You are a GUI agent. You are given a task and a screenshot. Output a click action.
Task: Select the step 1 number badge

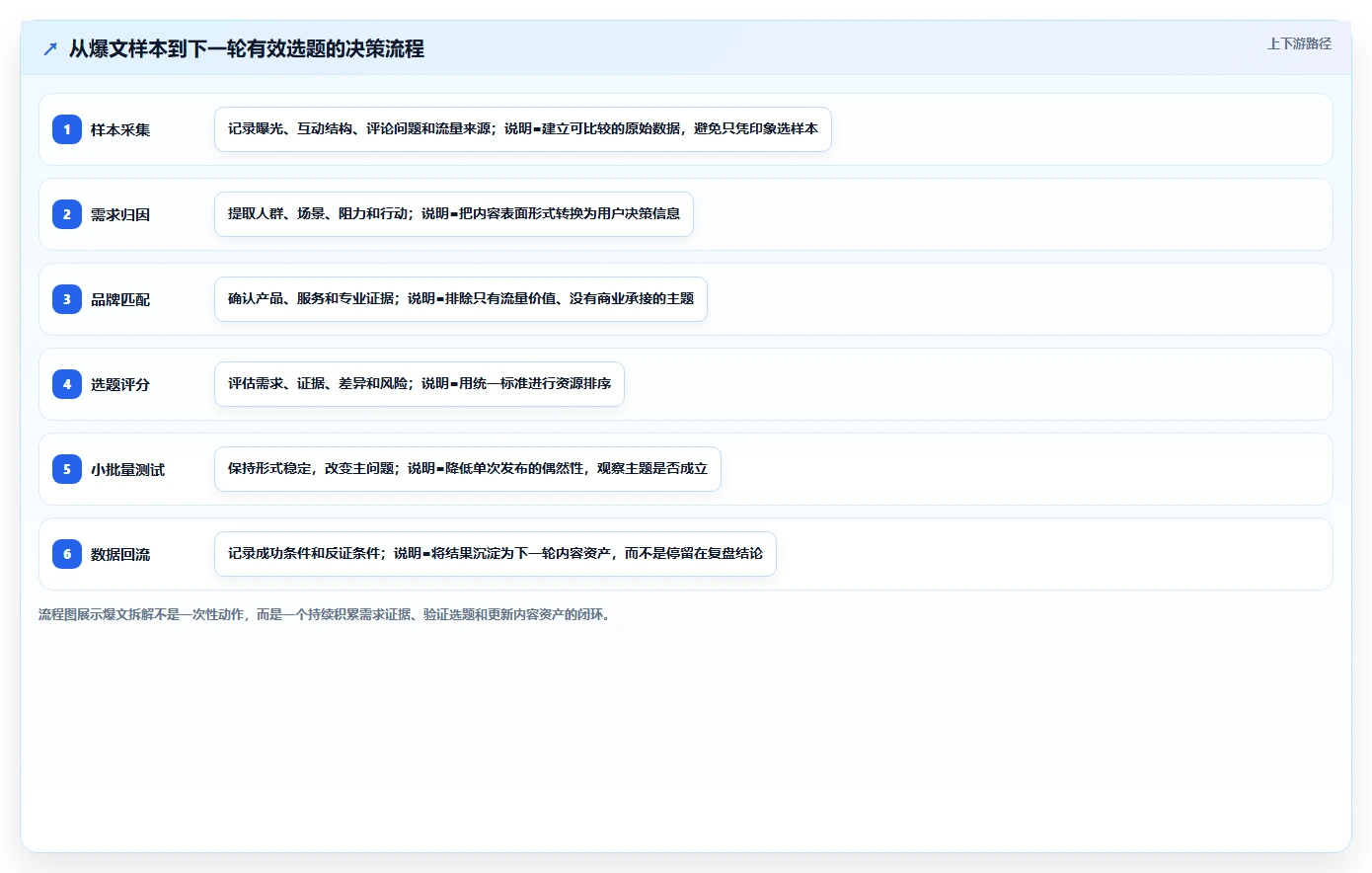[x=67, y=129]
